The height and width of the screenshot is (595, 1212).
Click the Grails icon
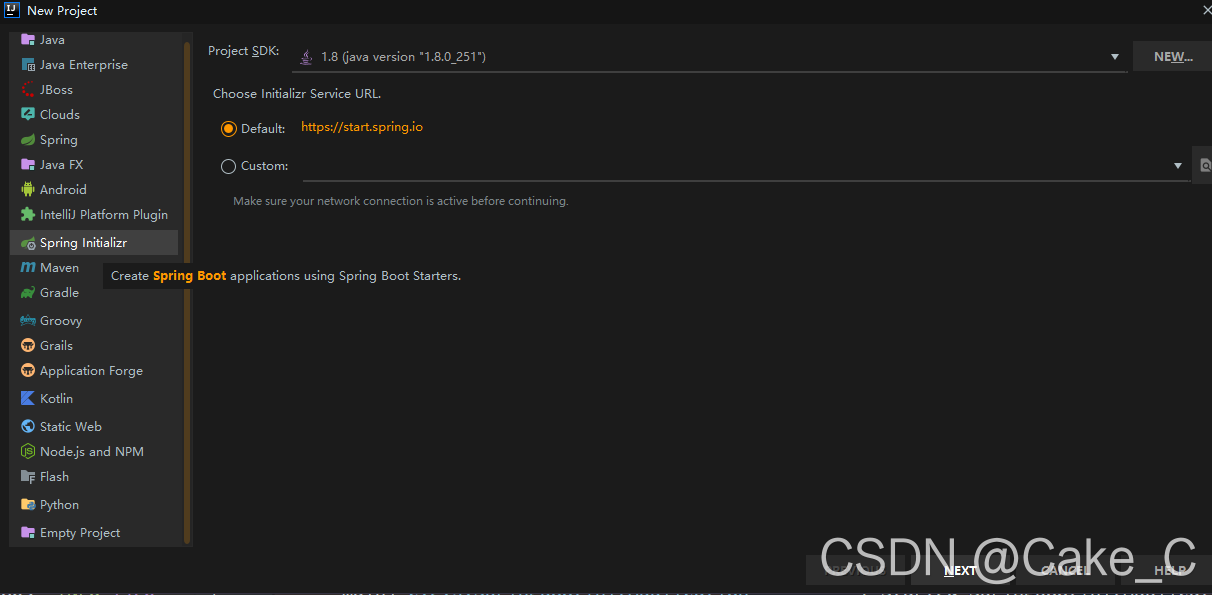pos(28,346)
